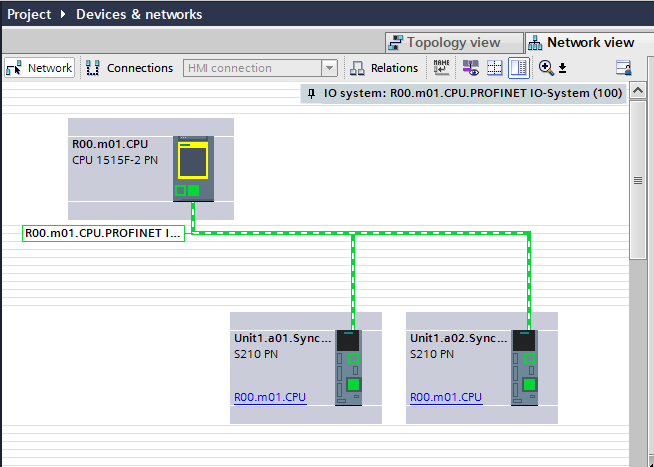654x467 pixels.
Task: Open R00.m01.CPU link under Unit1.a02
Action: coord(446,397)
